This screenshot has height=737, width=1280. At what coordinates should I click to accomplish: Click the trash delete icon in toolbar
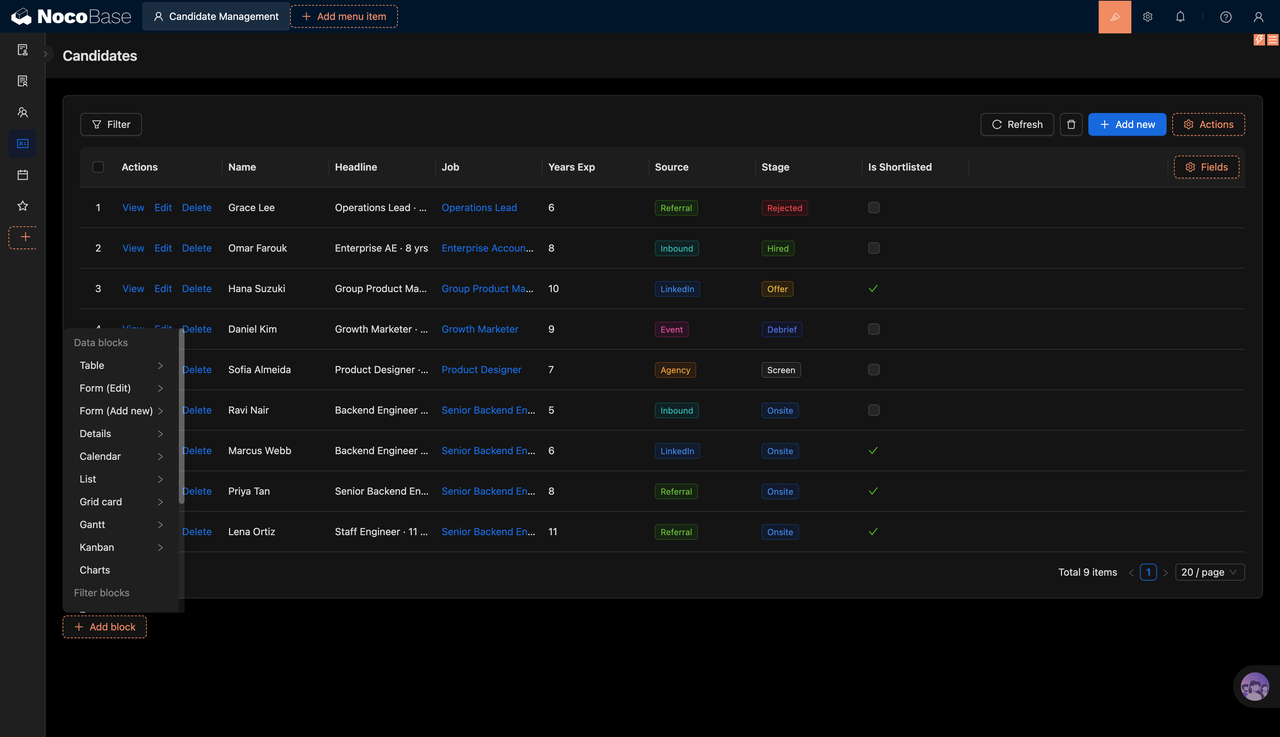click(x=1071, y=124)
